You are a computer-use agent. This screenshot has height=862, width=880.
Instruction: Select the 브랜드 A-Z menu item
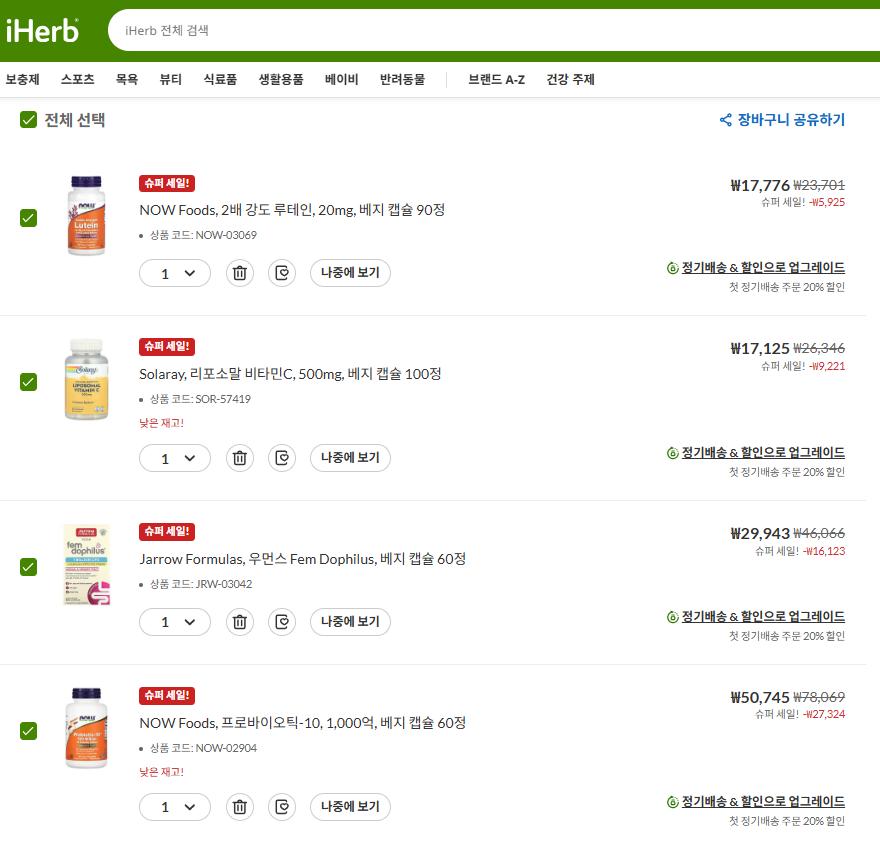coord(496,79)
